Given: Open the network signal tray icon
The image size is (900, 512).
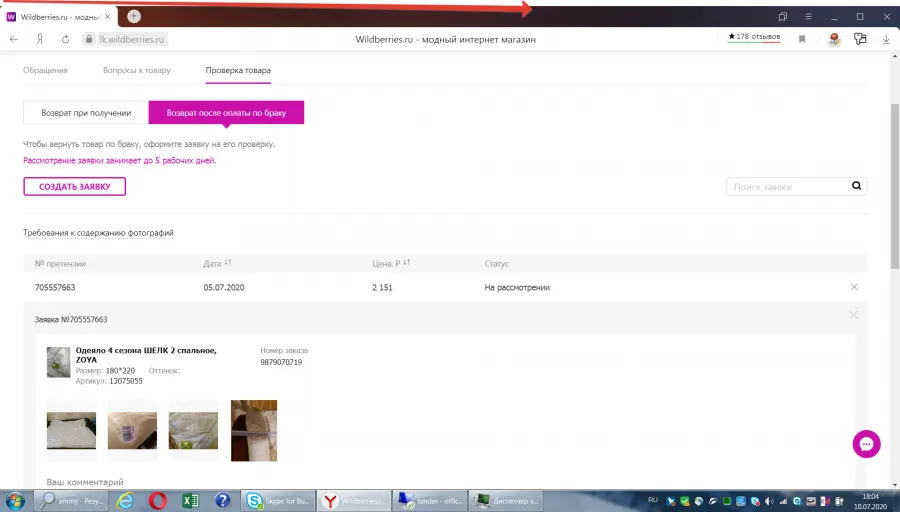Looking at the screenshot, I should (x=783, y=501).
